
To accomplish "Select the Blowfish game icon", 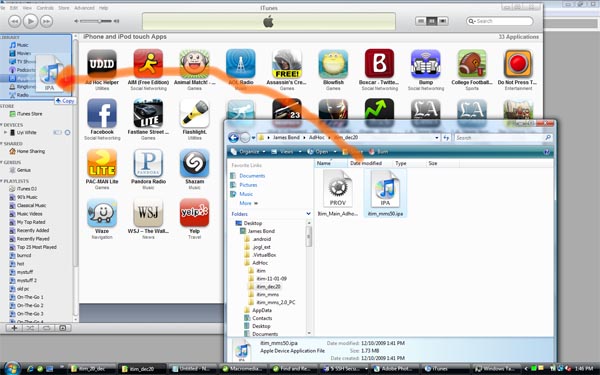I will click(333, 64).
